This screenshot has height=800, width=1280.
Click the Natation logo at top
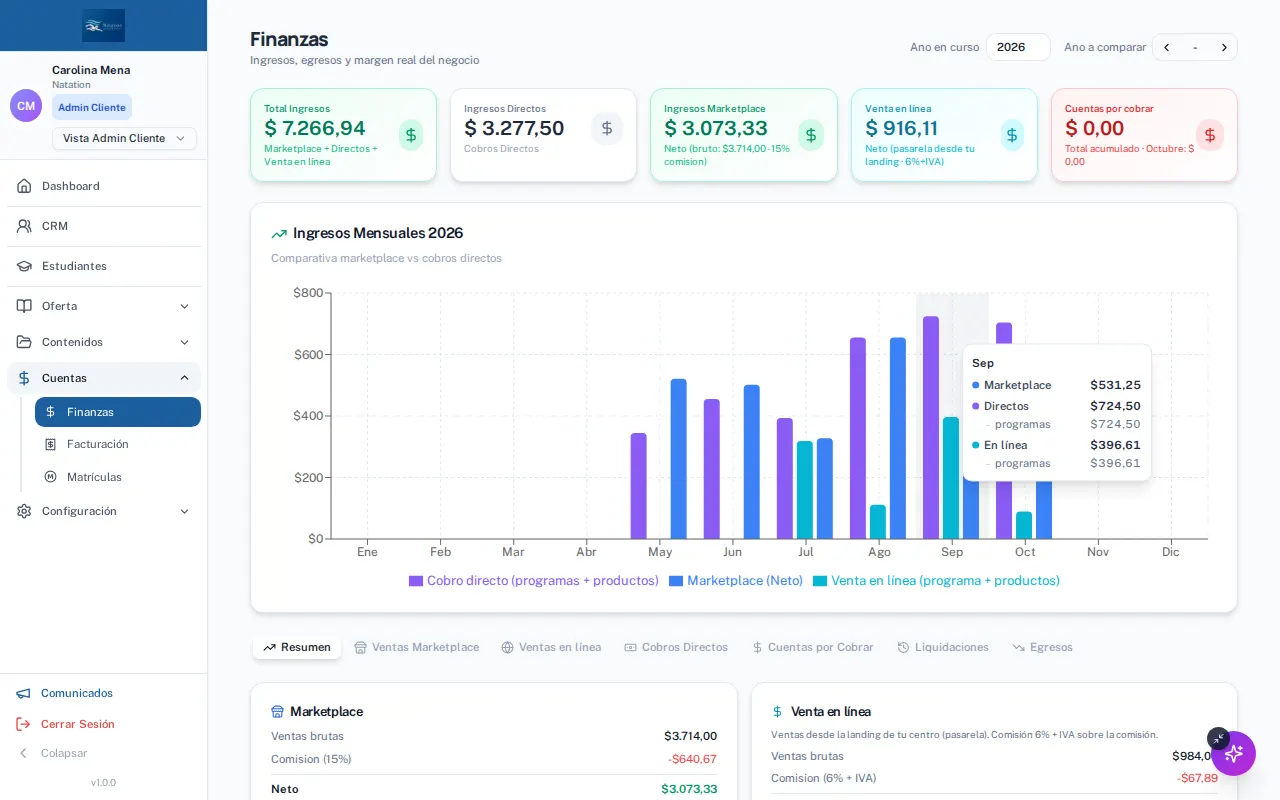click(x=104, y=25)
